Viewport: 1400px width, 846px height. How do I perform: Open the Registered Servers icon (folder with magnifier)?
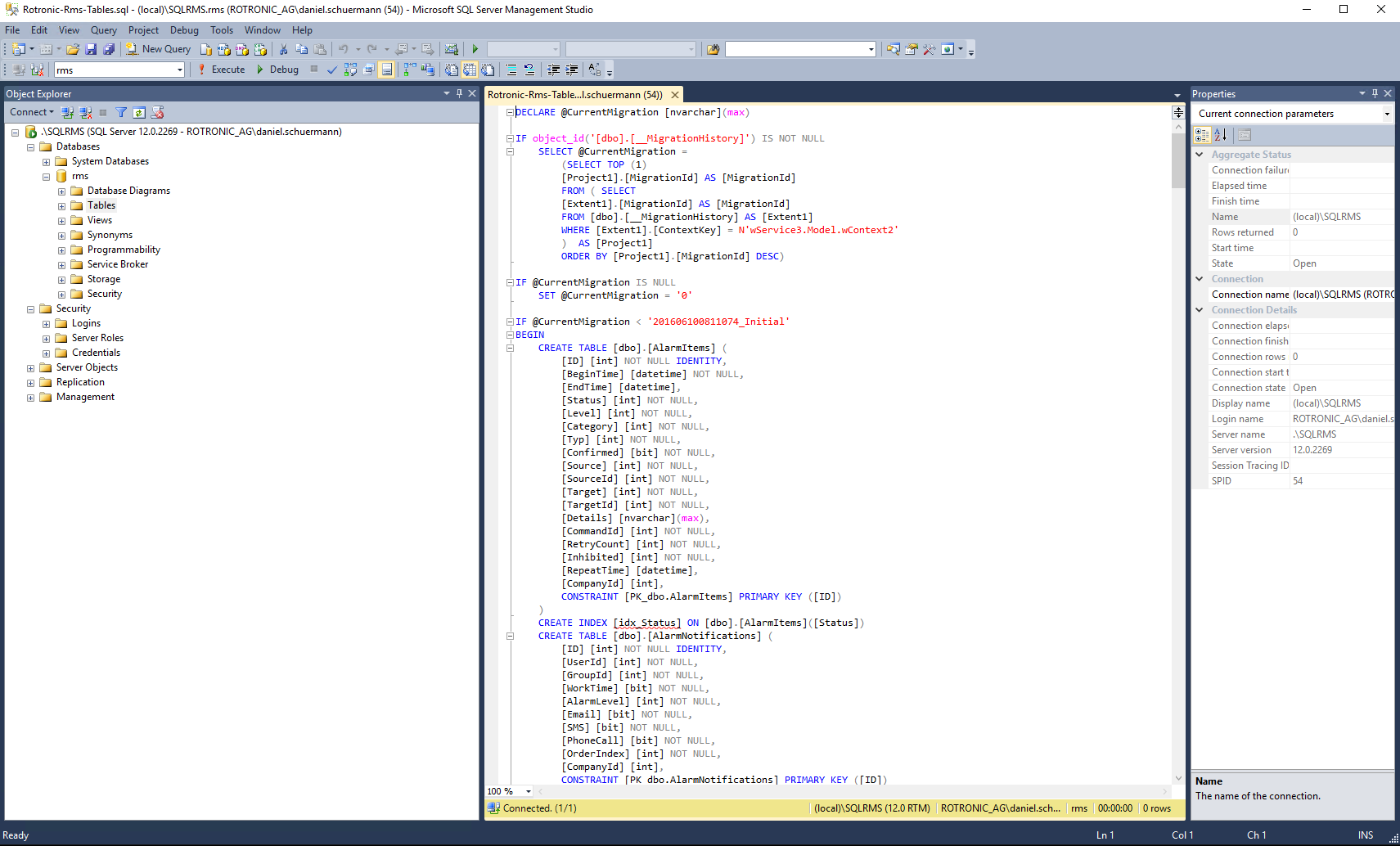coord(894,49)
